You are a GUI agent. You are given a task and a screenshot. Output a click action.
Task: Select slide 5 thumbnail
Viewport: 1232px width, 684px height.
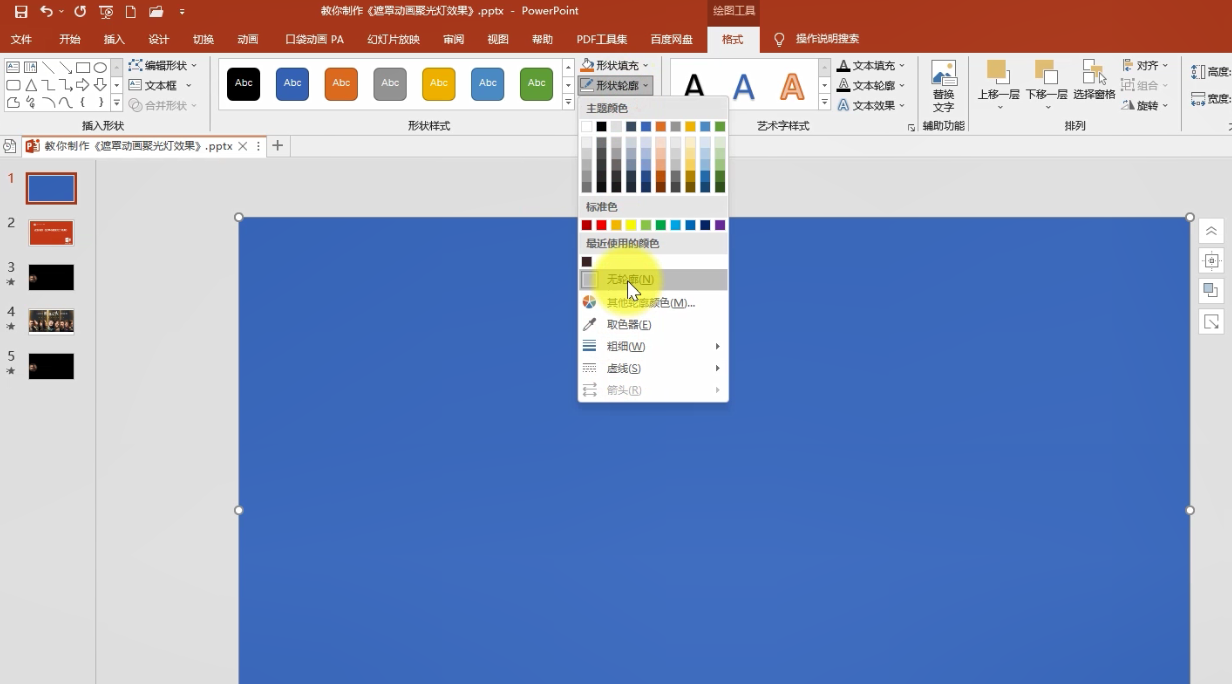coord(51,366)
